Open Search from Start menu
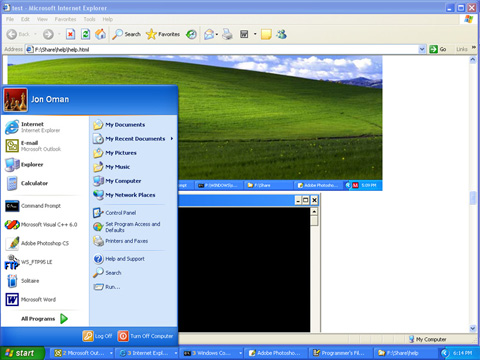 (133, 273)
